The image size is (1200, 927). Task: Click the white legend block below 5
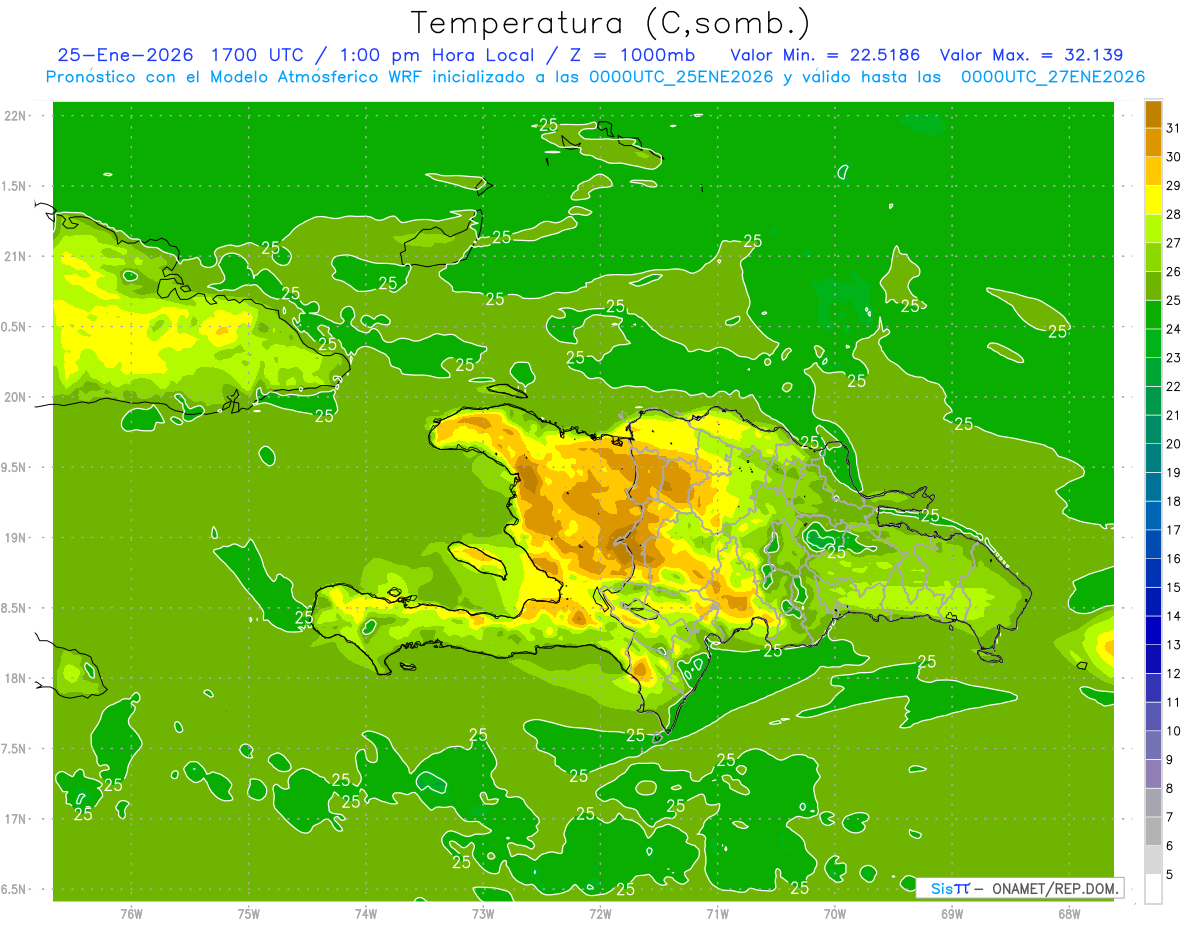point(1153,889)
